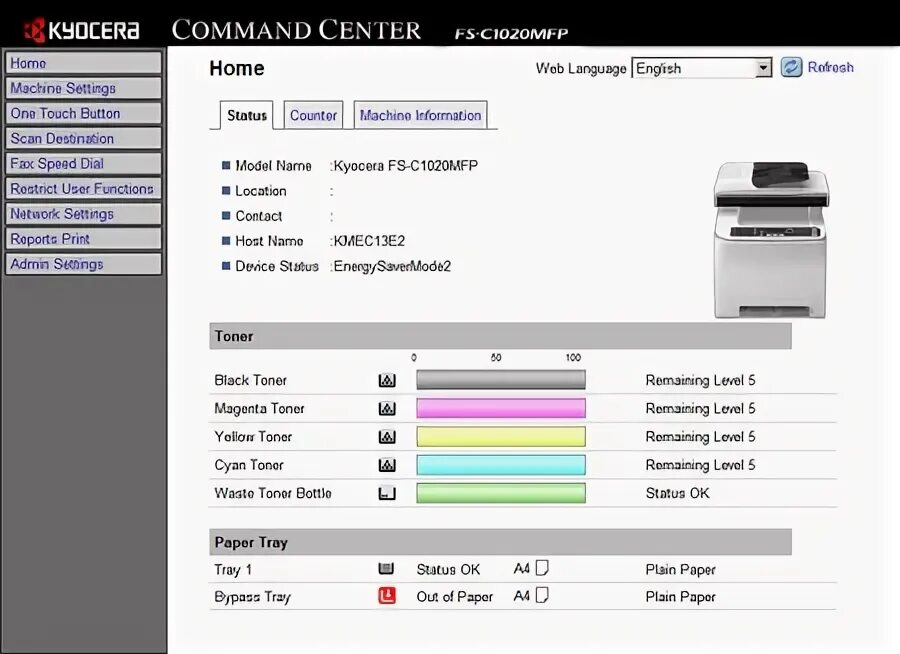Click the printer product image
This screenshot has width=900, height=654.
(771, 239)
